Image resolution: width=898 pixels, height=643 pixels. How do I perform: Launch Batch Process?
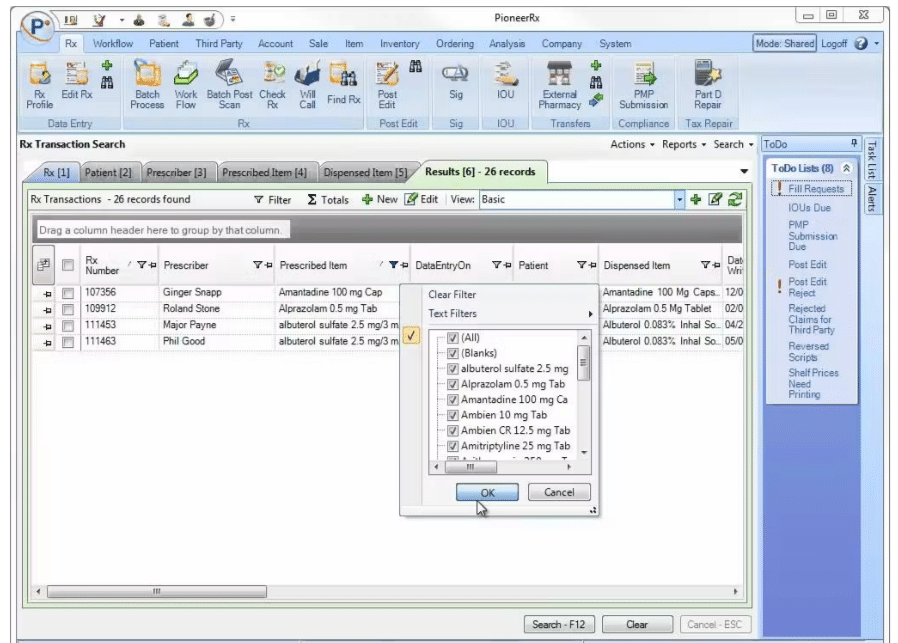pyautogui.click(x=147, y=84)
